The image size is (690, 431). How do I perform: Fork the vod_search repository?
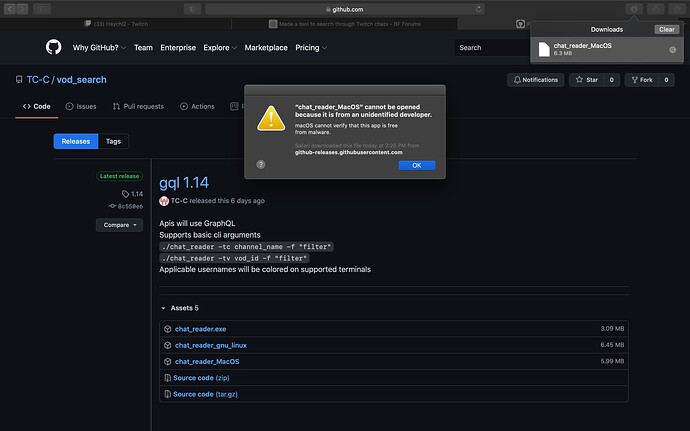click(642, 80)
